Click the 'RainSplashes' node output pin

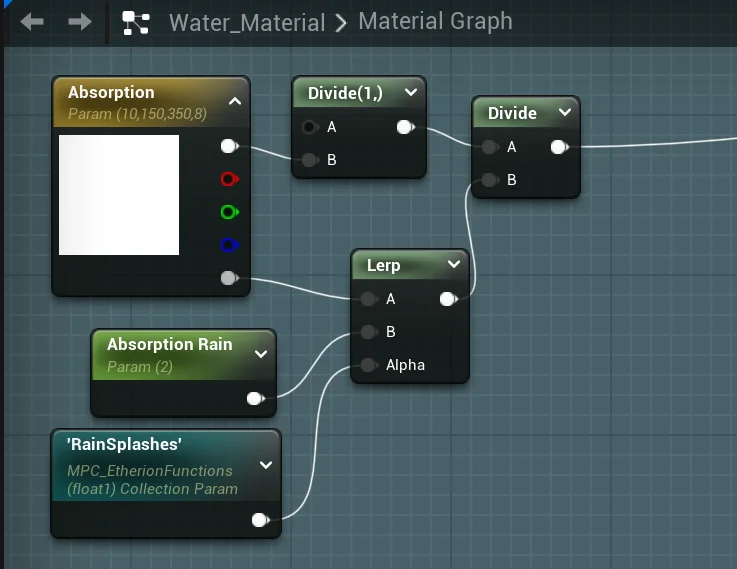pos(260,519)
